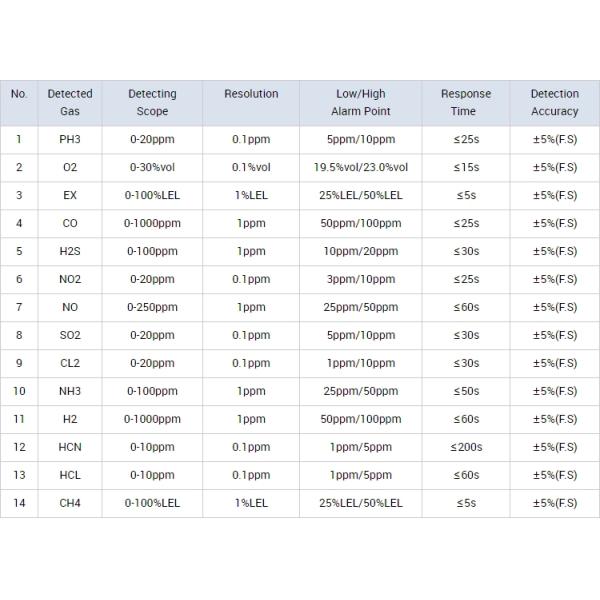600x600 pixels.
Task: Click the 3ppm/10ppm alarm point cell
Action: (360, 279)
